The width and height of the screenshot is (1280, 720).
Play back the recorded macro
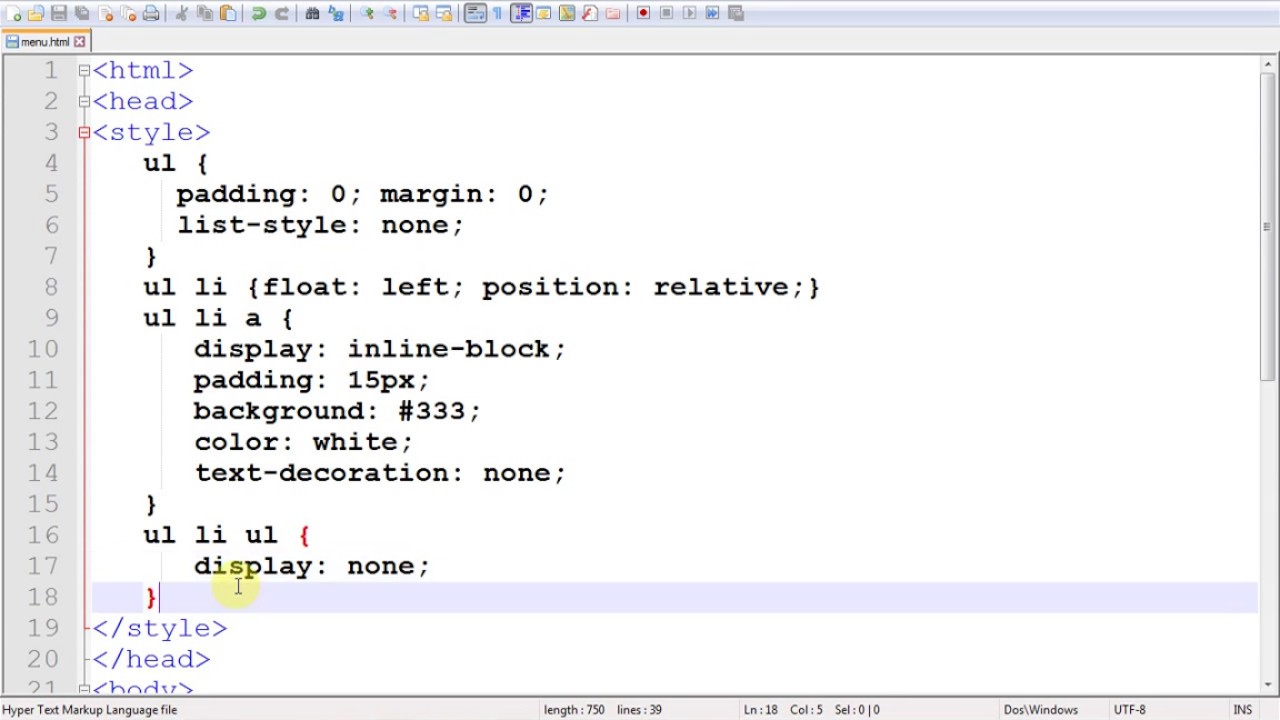pos(689,13)
